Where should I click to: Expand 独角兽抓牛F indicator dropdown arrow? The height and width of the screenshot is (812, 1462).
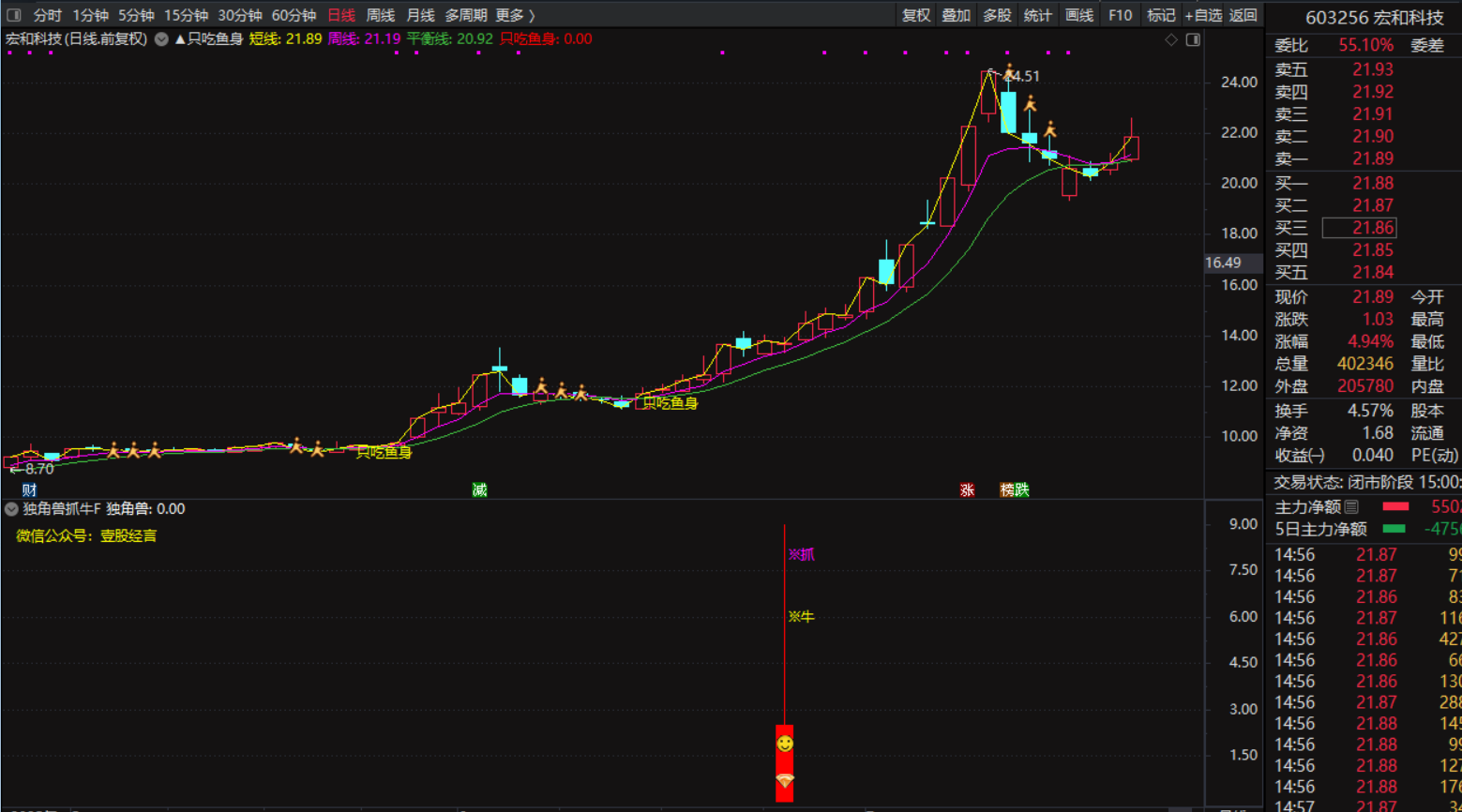pos(11,509)
